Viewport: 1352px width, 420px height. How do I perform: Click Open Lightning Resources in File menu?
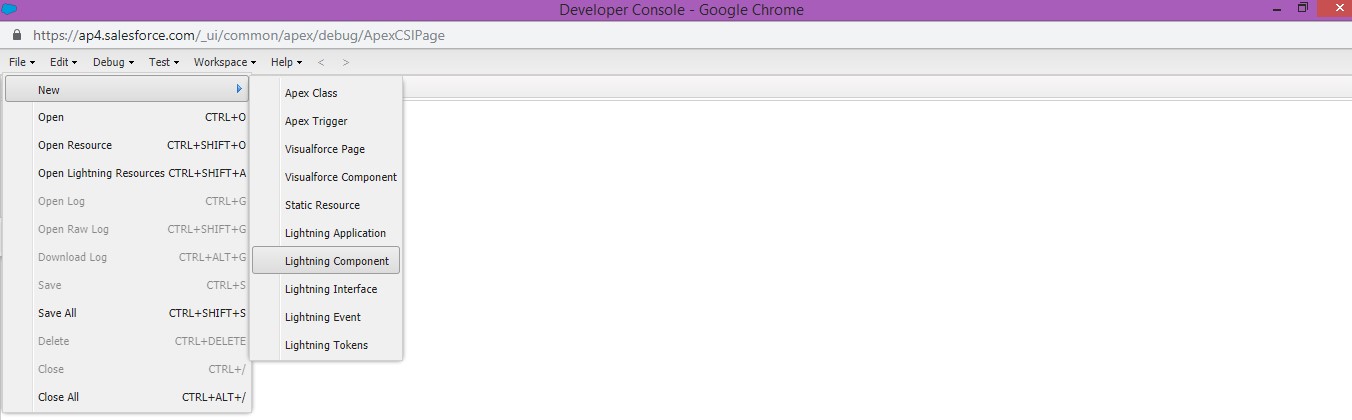(x=101, y=173)
